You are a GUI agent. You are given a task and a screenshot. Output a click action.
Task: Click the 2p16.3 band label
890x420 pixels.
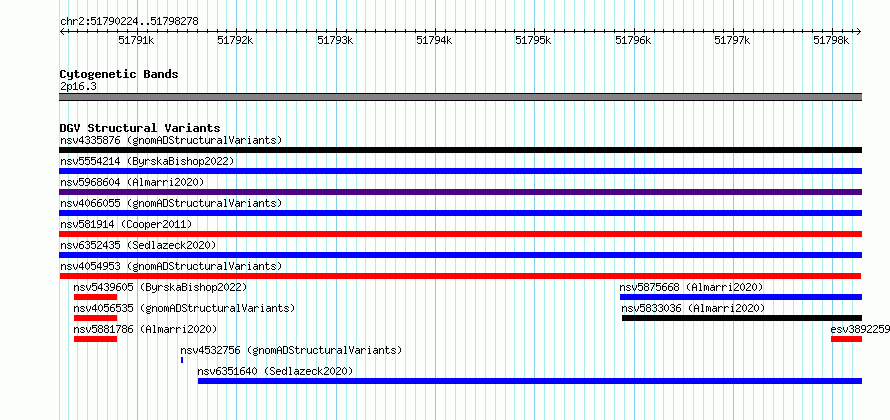(78, 87)
